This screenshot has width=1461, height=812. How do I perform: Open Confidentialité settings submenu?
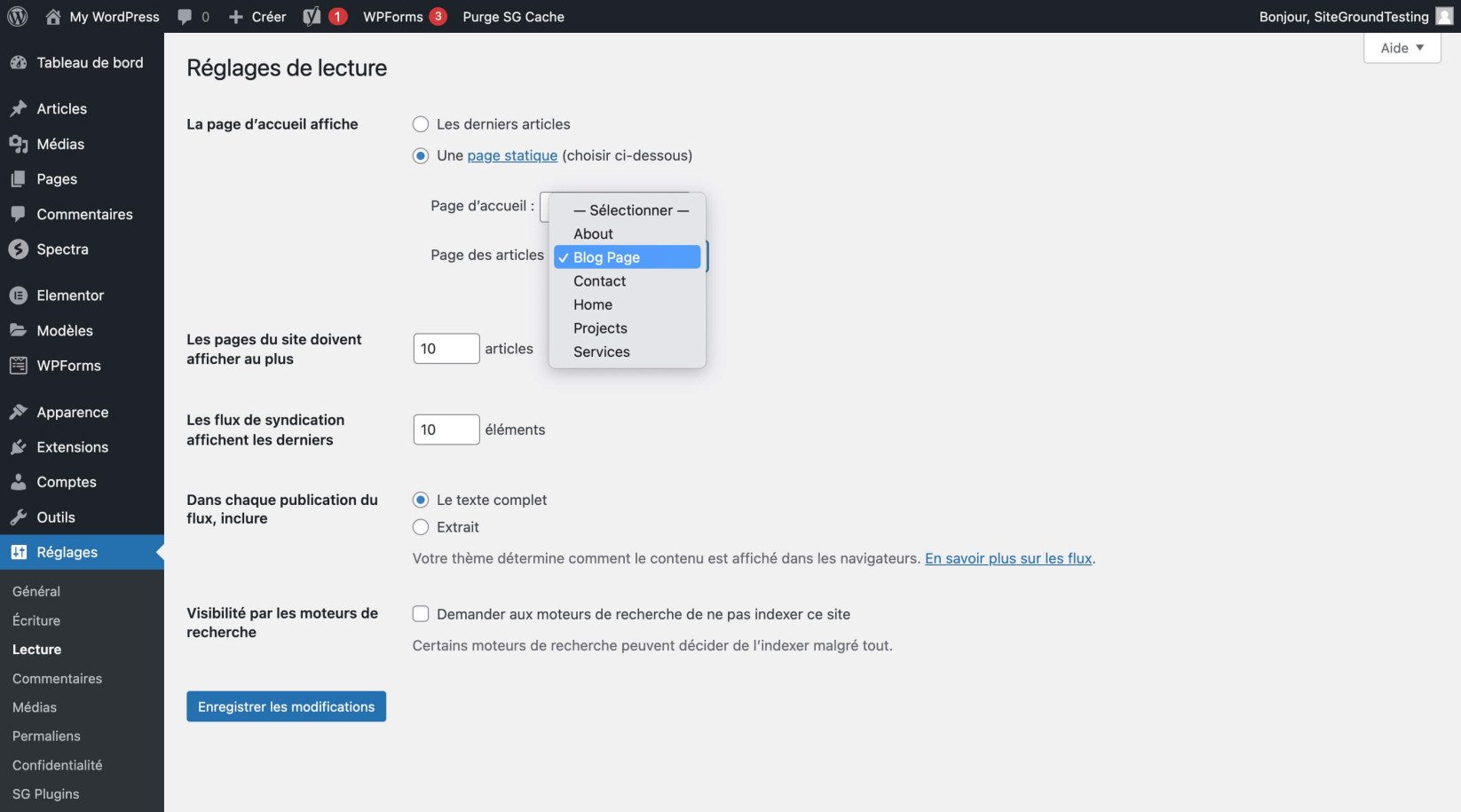[x=58, y=765]
